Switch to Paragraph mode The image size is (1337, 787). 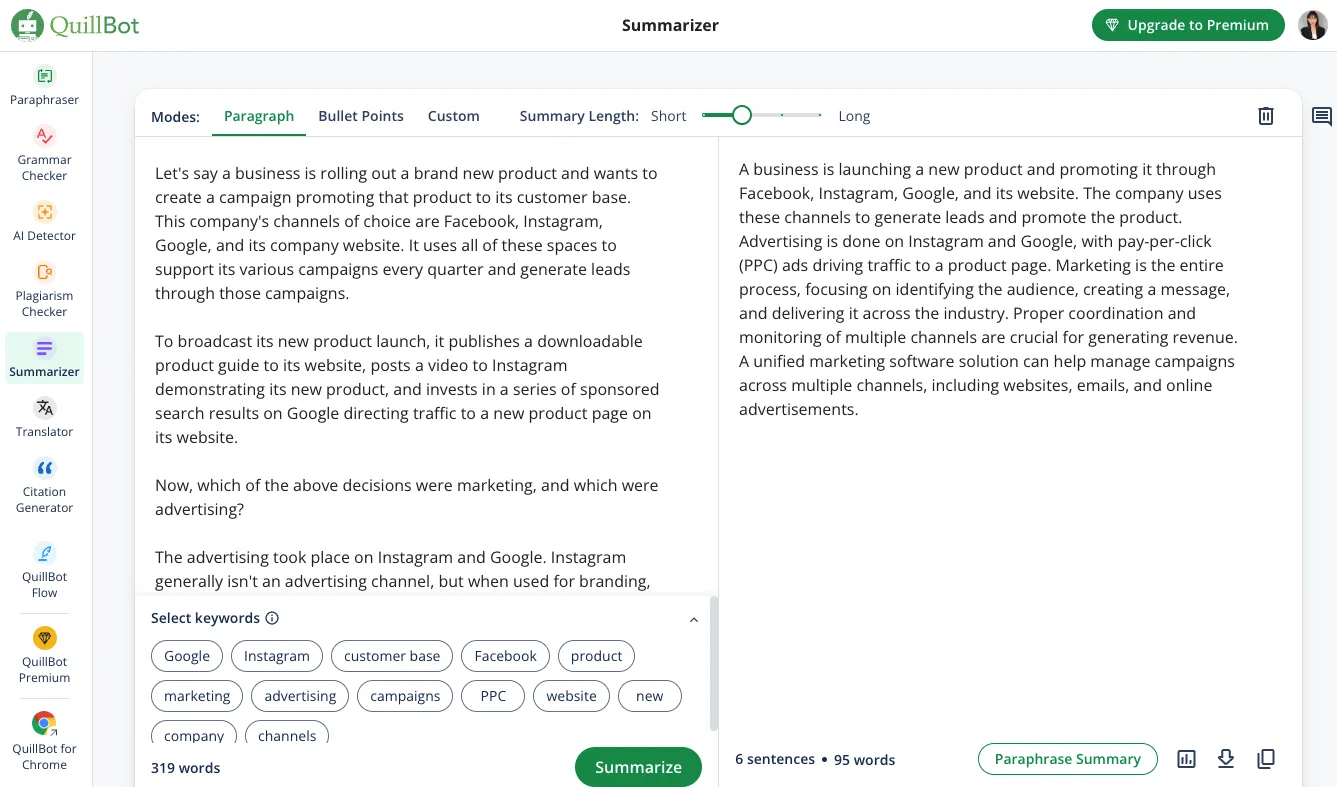click(259, 116)
